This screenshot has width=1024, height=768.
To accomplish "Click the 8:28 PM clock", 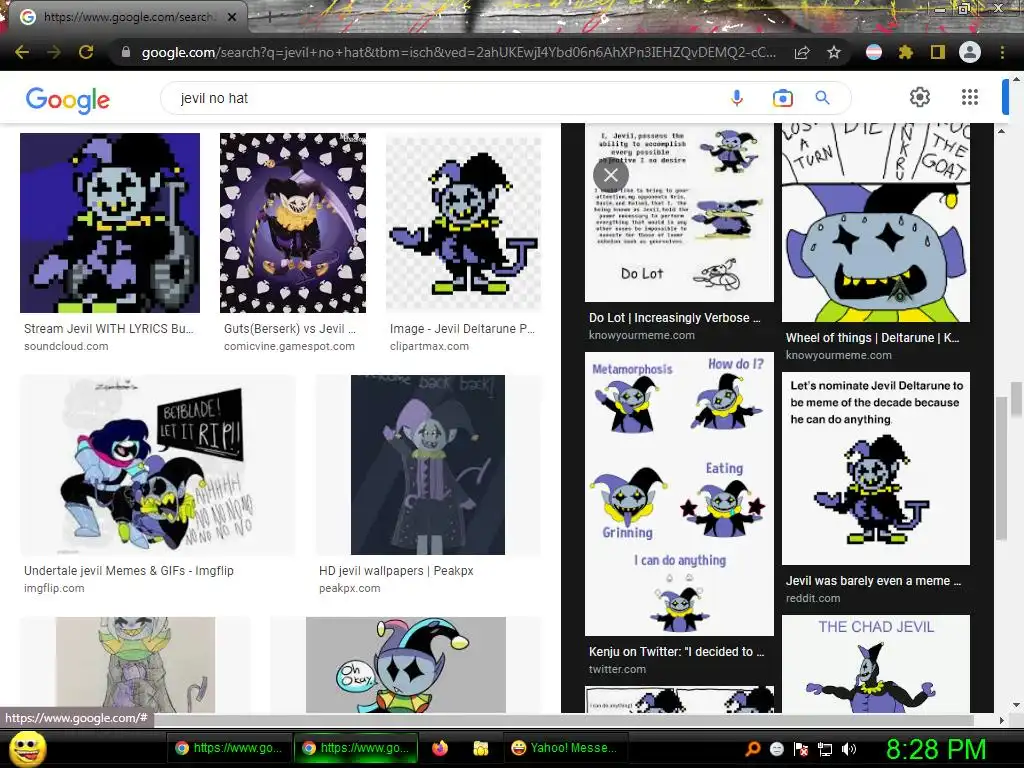I will click(936, 749).
